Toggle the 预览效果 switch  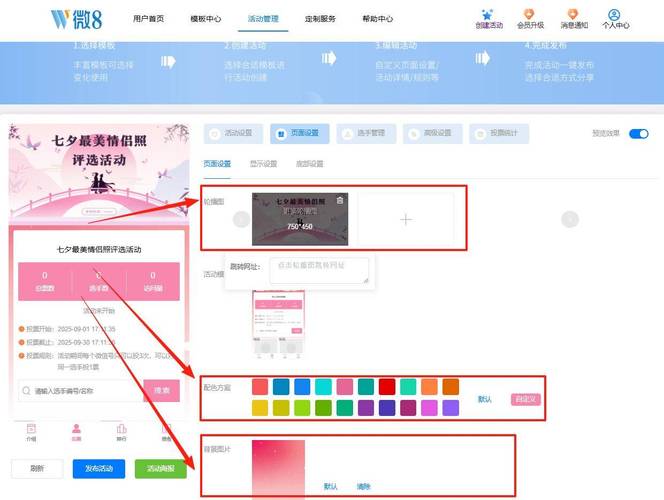[639, 134]
